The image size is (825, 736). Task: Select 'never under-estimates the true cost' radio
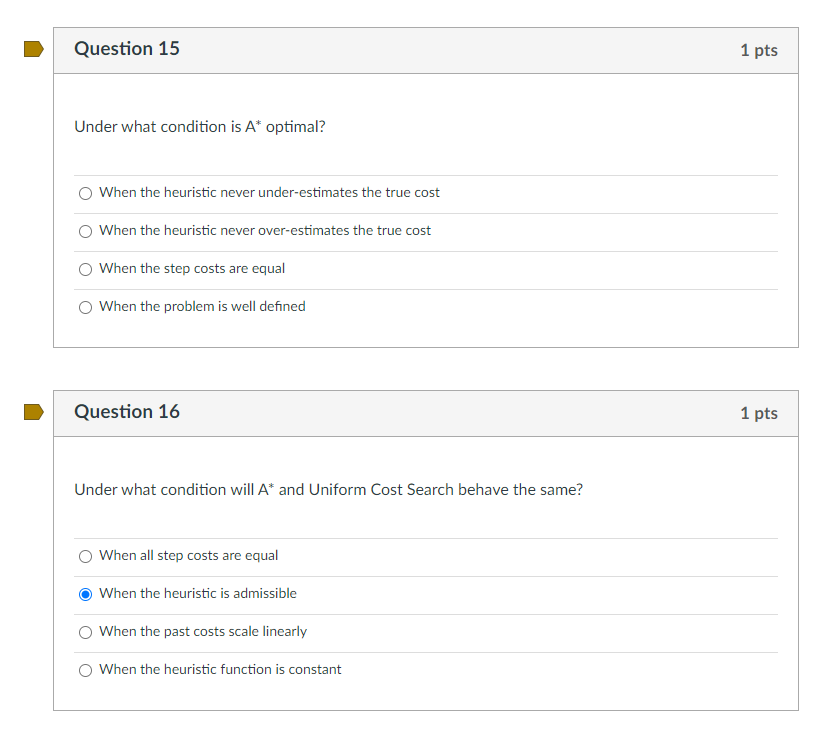[x=85, y=194]
